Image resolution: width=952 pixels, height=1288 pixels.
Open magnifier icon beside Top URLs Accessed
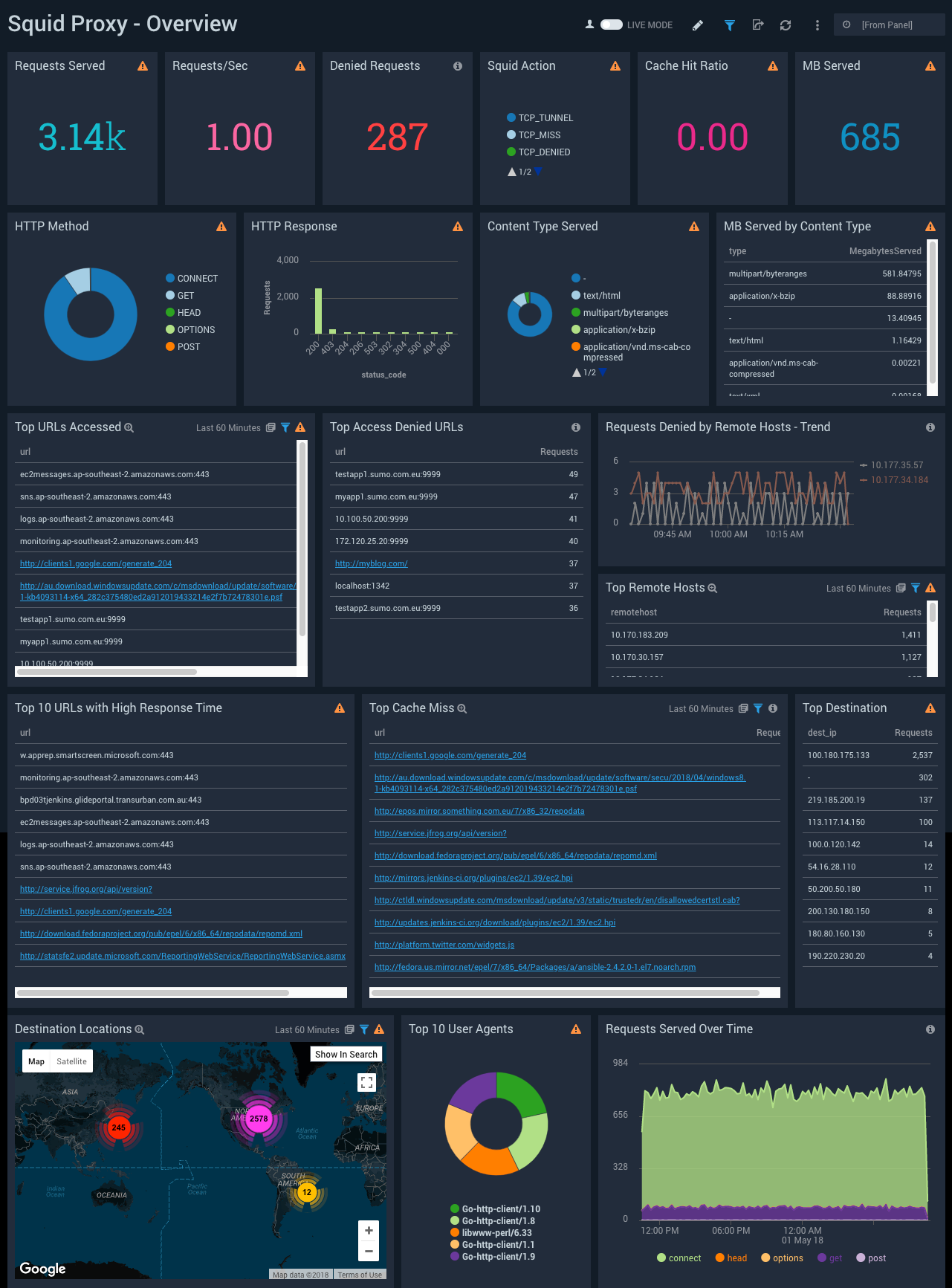pos(129,428)
